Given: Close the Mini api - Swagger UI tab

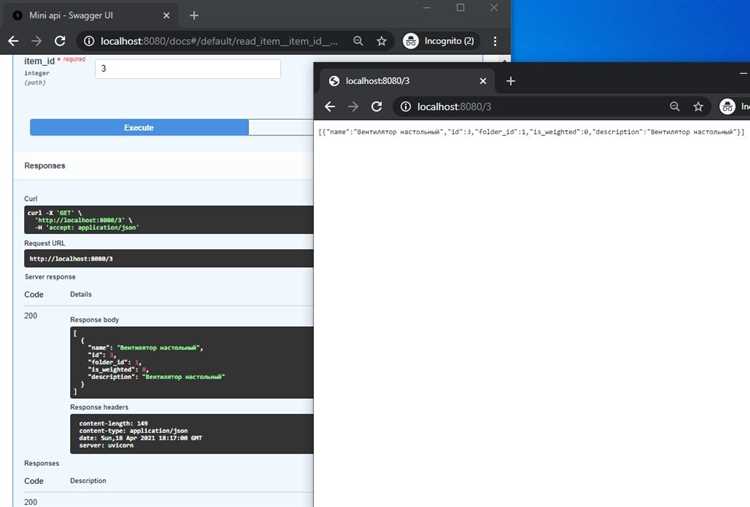Looking at the screenshot, I should coord(166,15).
